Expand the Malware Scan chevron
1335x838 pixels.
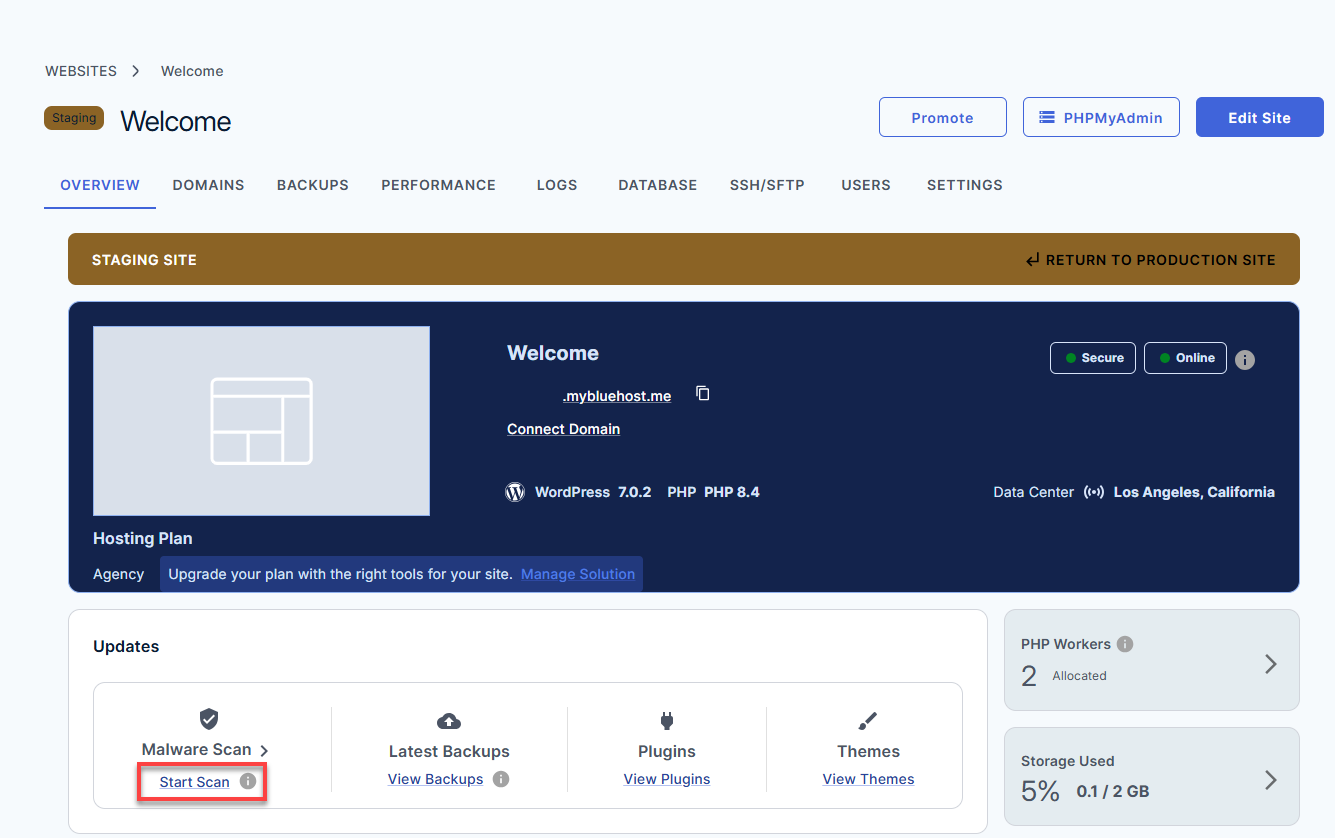[264, 751]
